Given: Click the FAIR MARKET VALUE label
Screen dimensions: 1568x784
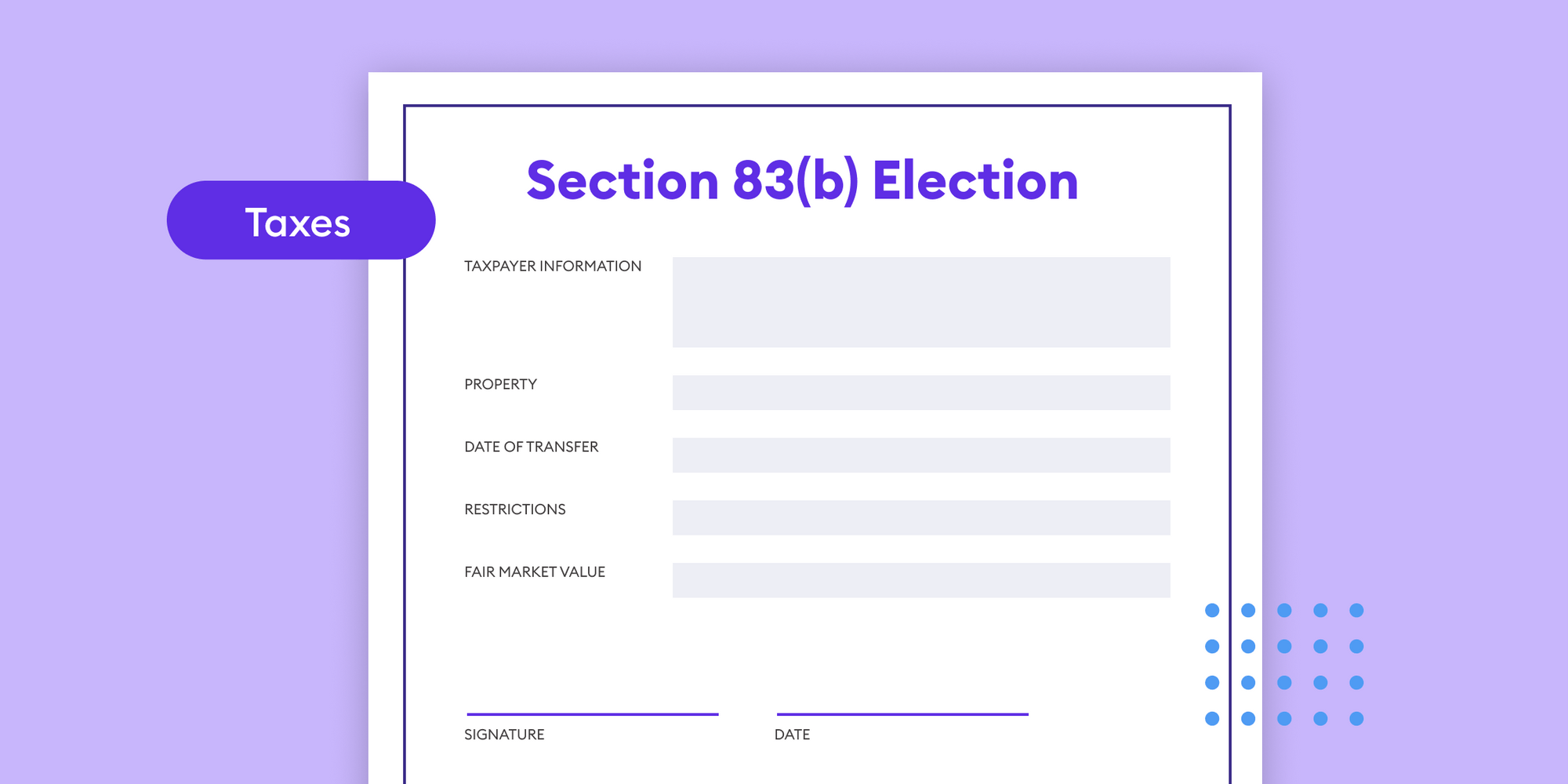Looking at the screenshot, I should 534,572.
